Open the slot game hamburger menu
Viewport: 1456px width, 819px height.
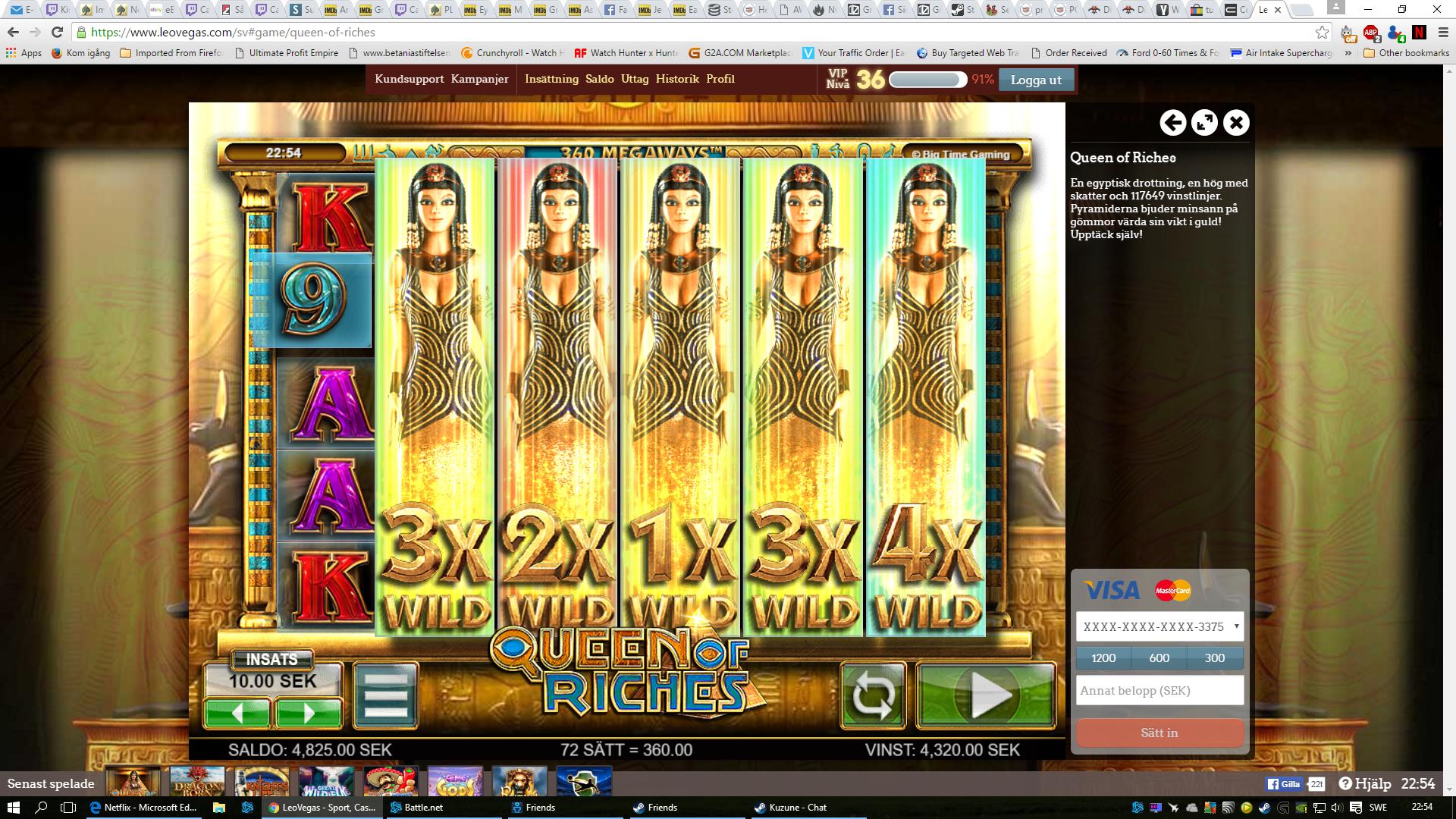point(385,695)
